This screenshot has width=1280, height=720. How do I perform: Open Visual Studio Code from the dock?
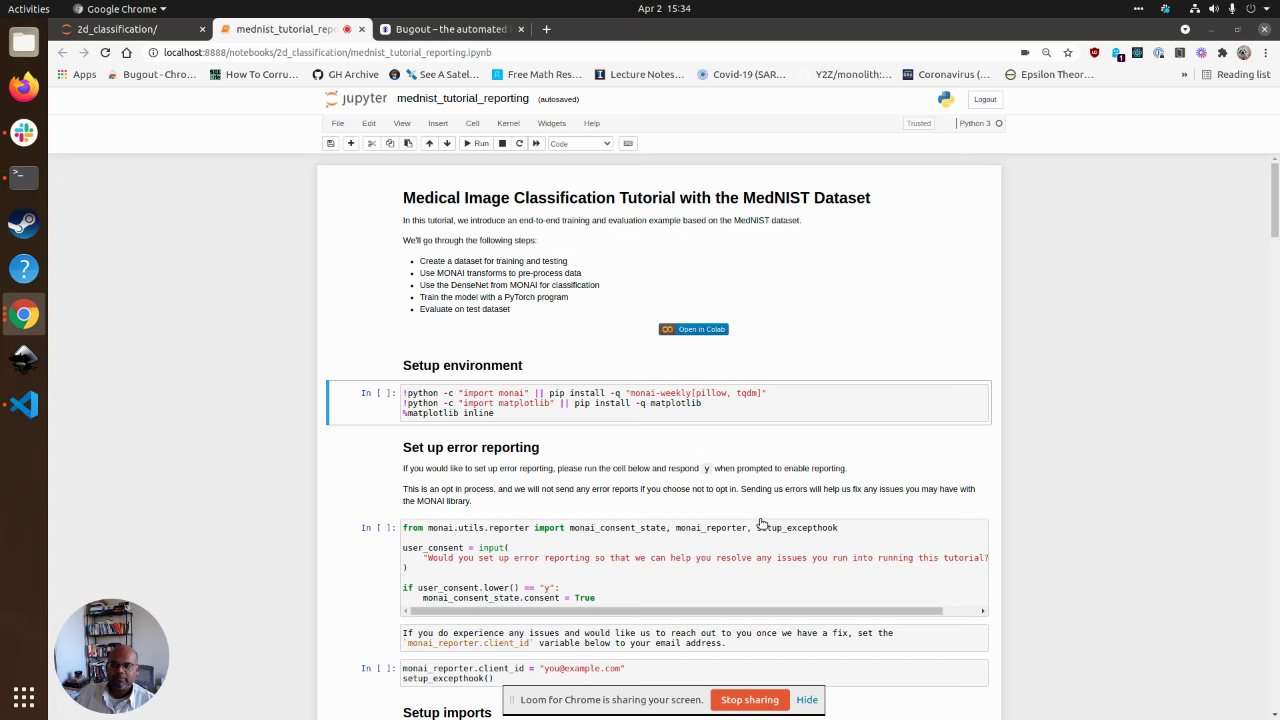click(x=24, y=404)
